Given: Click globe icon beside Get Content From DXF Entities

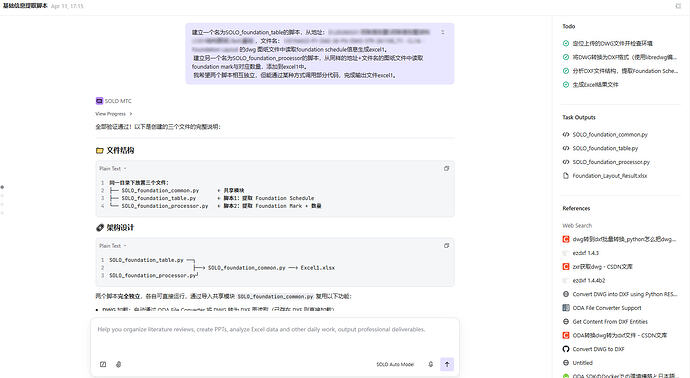Looking at the screenshot, I should point(566,322).
